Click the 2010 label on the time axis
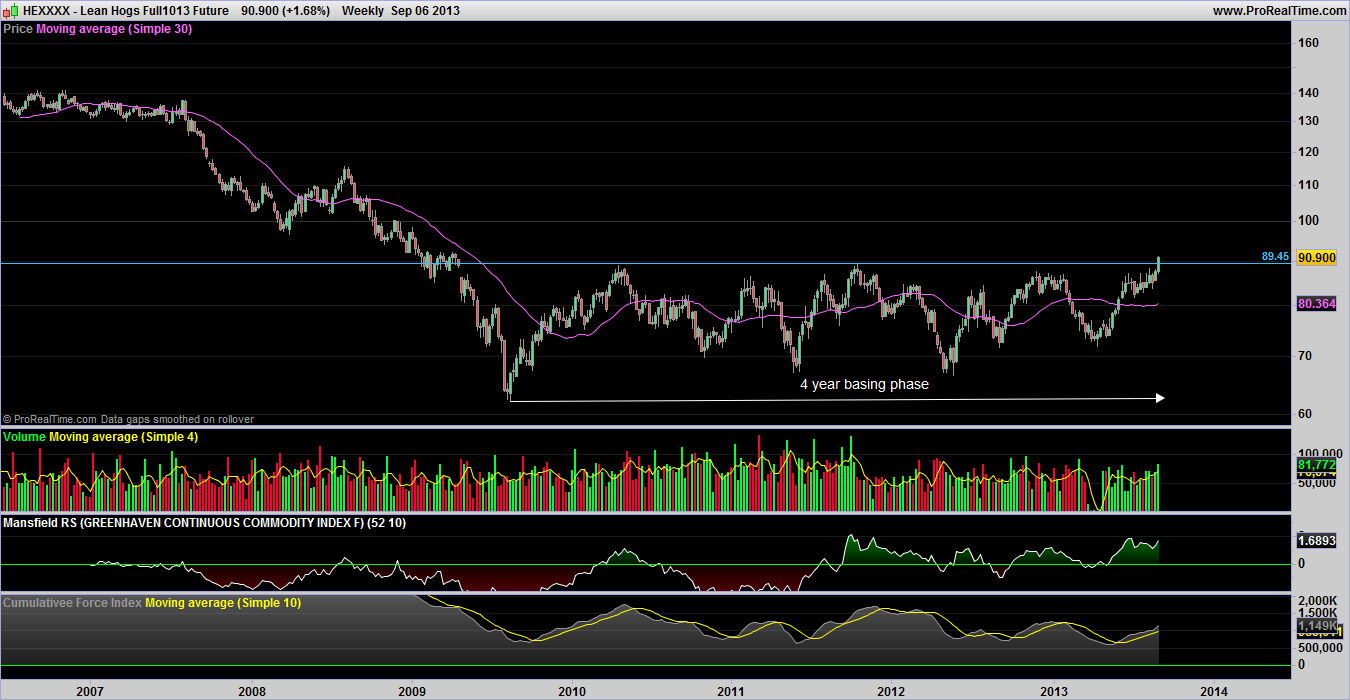Screen dimensions: 1350x700 [x=572, y=690]
